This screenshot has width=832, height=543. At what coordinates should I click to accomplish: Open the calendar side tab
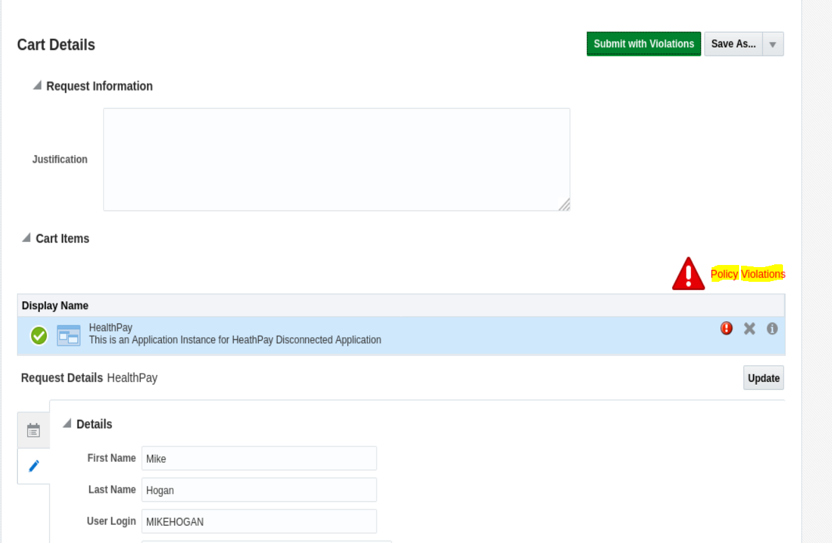coord(33,430)
